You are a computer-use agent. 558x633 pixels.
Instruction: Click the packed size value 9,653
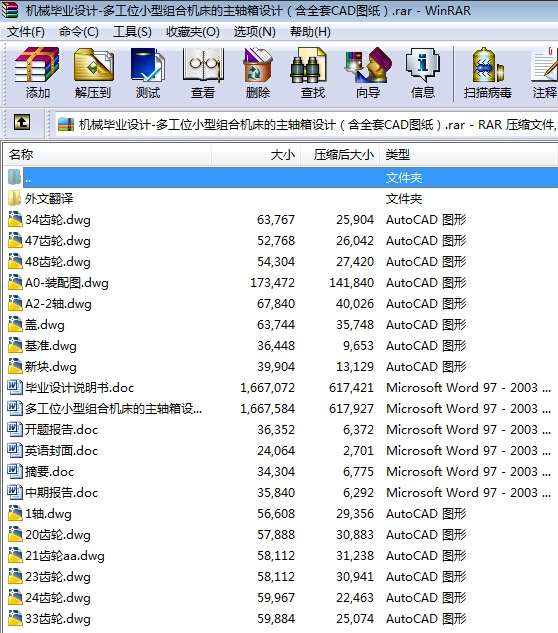pyautogui.click(x=358, y=346)
